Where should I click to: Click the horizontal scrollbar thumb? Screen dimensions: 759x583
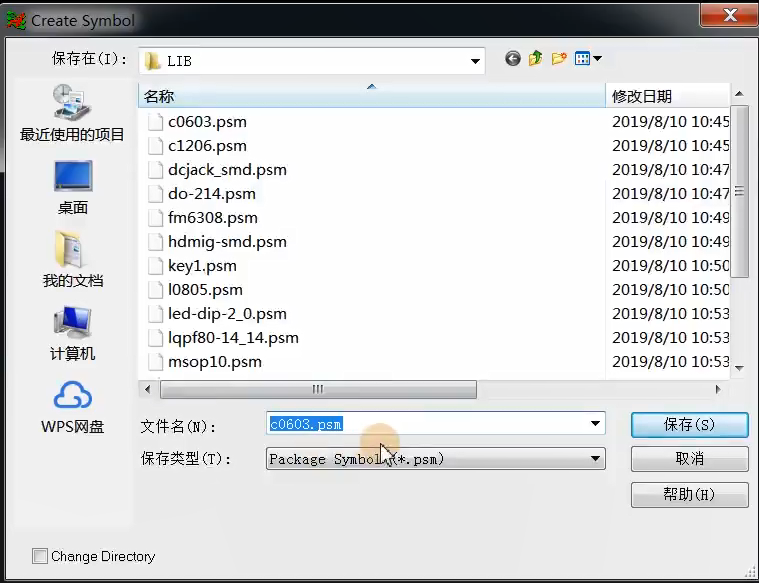pos(318,389)
